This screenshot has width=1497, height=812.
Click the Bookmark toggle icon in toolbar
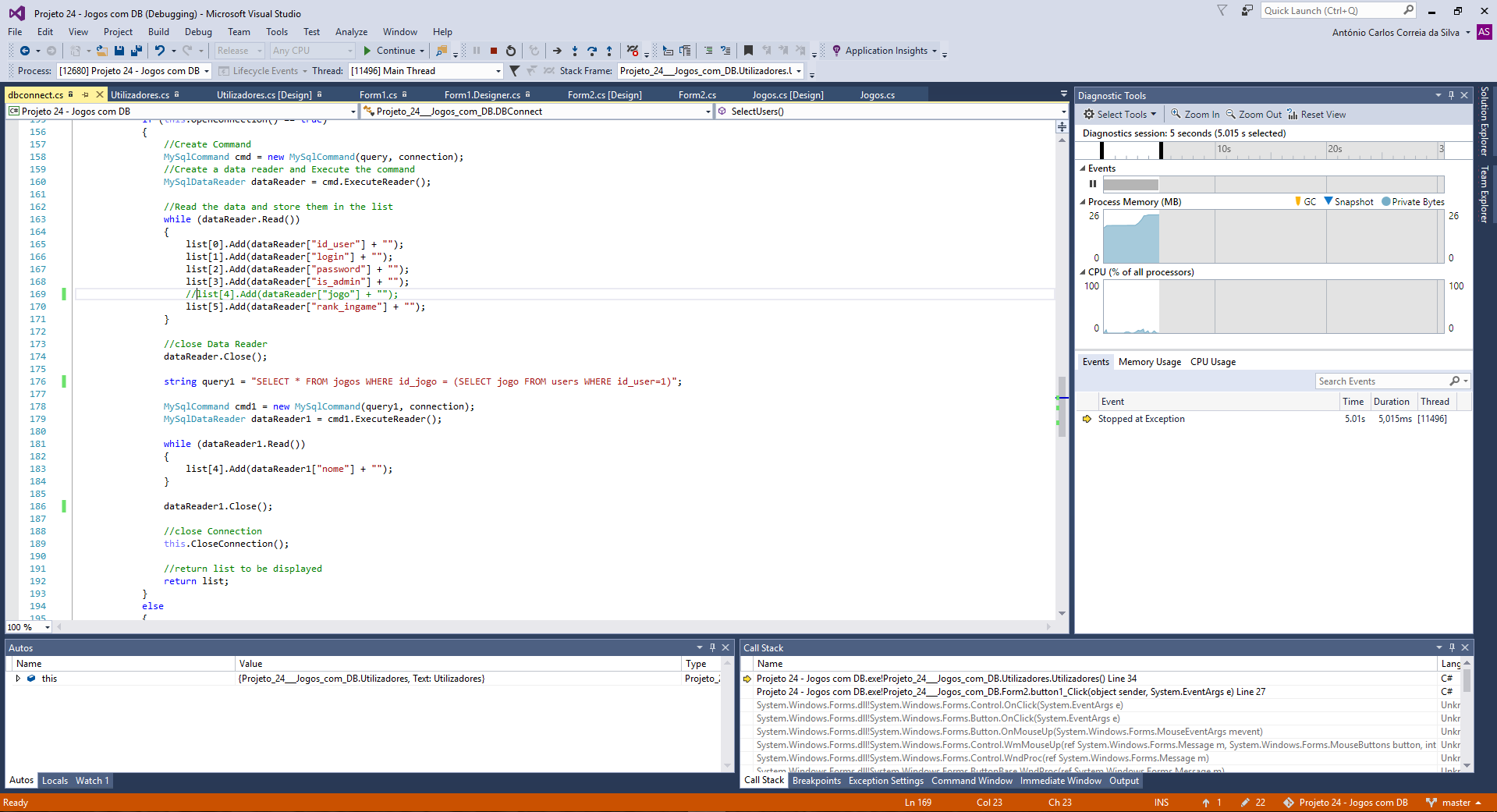pyautogui.click(x=748, y=51)
